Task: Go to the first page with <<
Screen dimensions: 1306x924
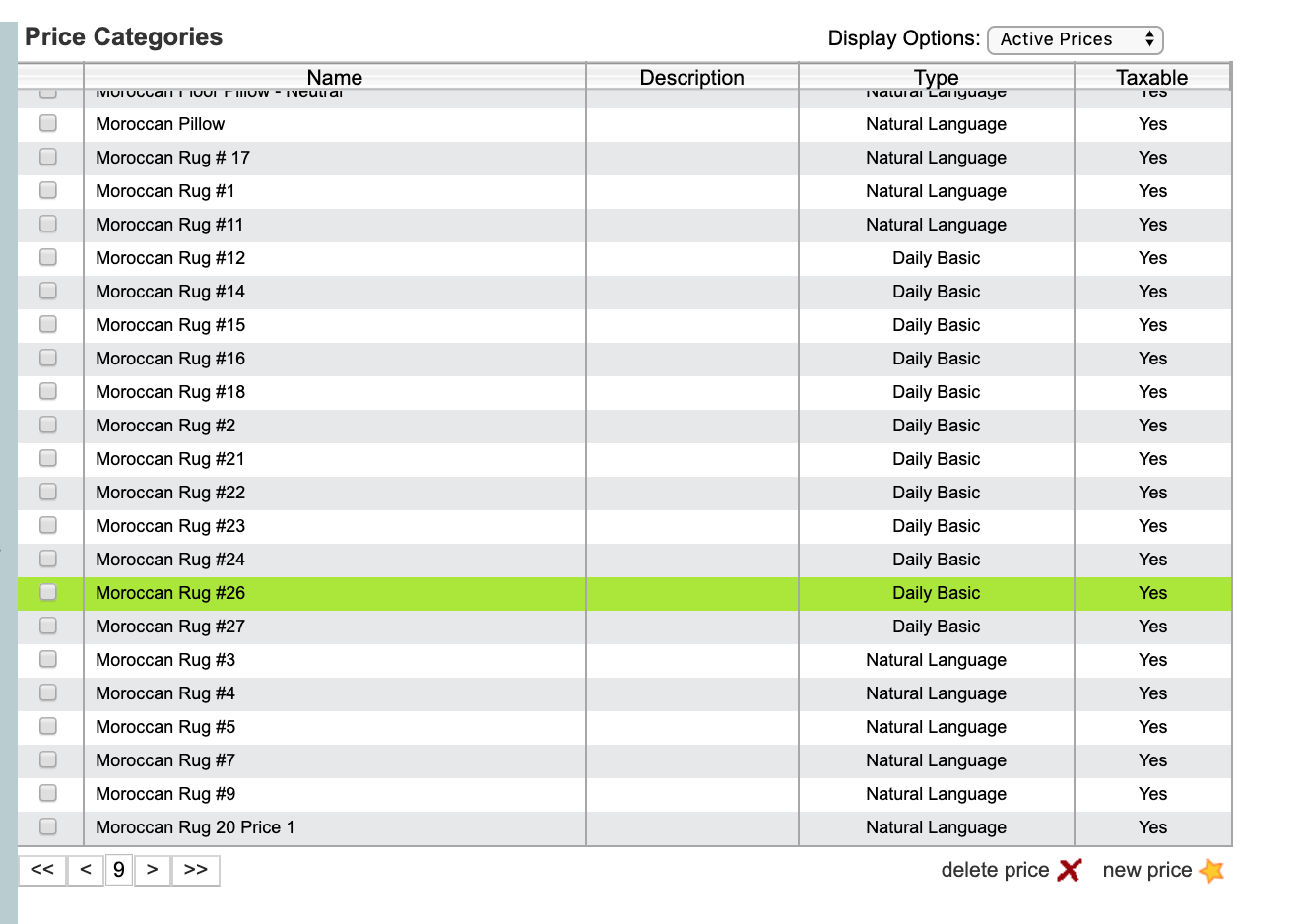Action: pos(42,870)
